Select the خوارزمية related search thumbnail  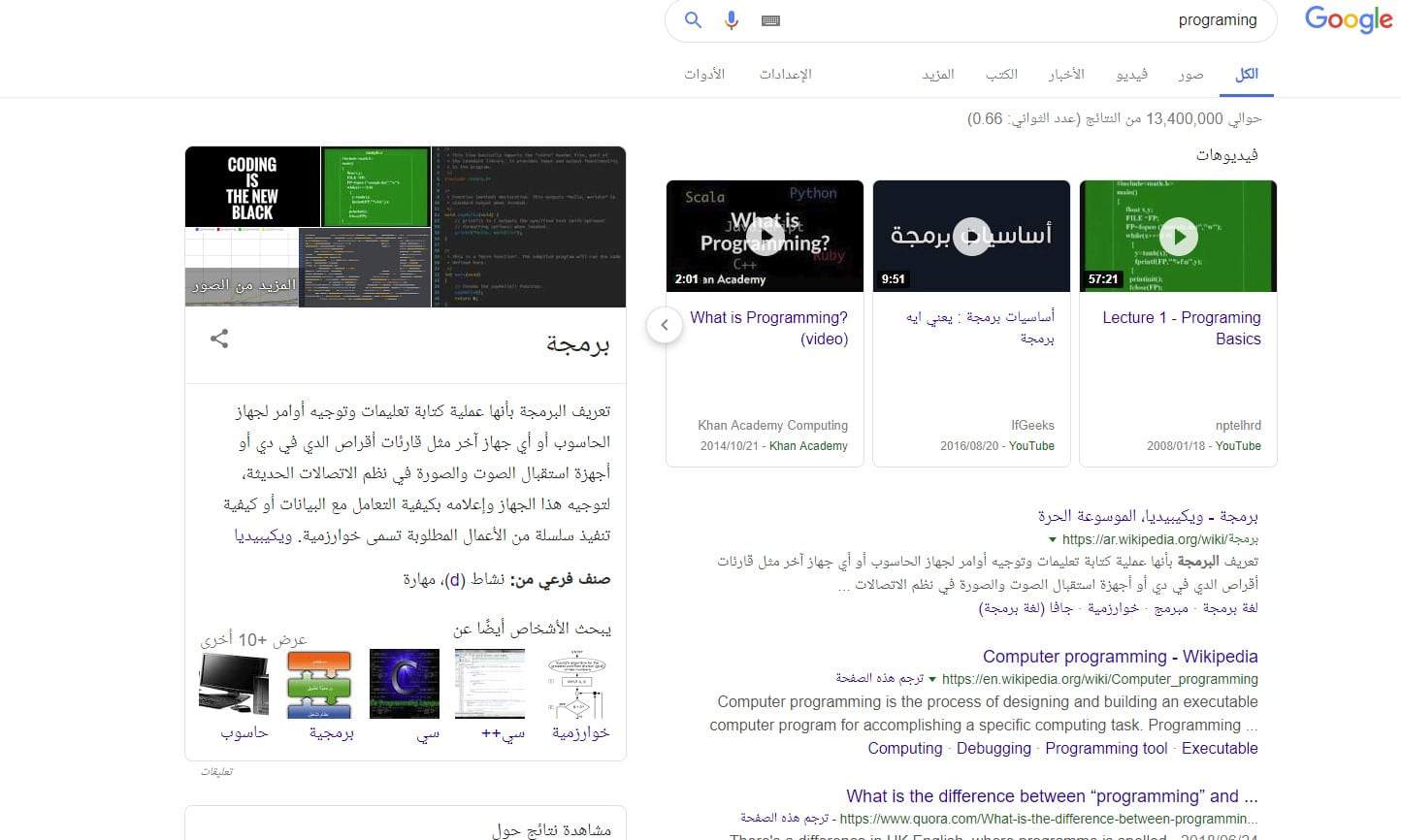(580, 685)
